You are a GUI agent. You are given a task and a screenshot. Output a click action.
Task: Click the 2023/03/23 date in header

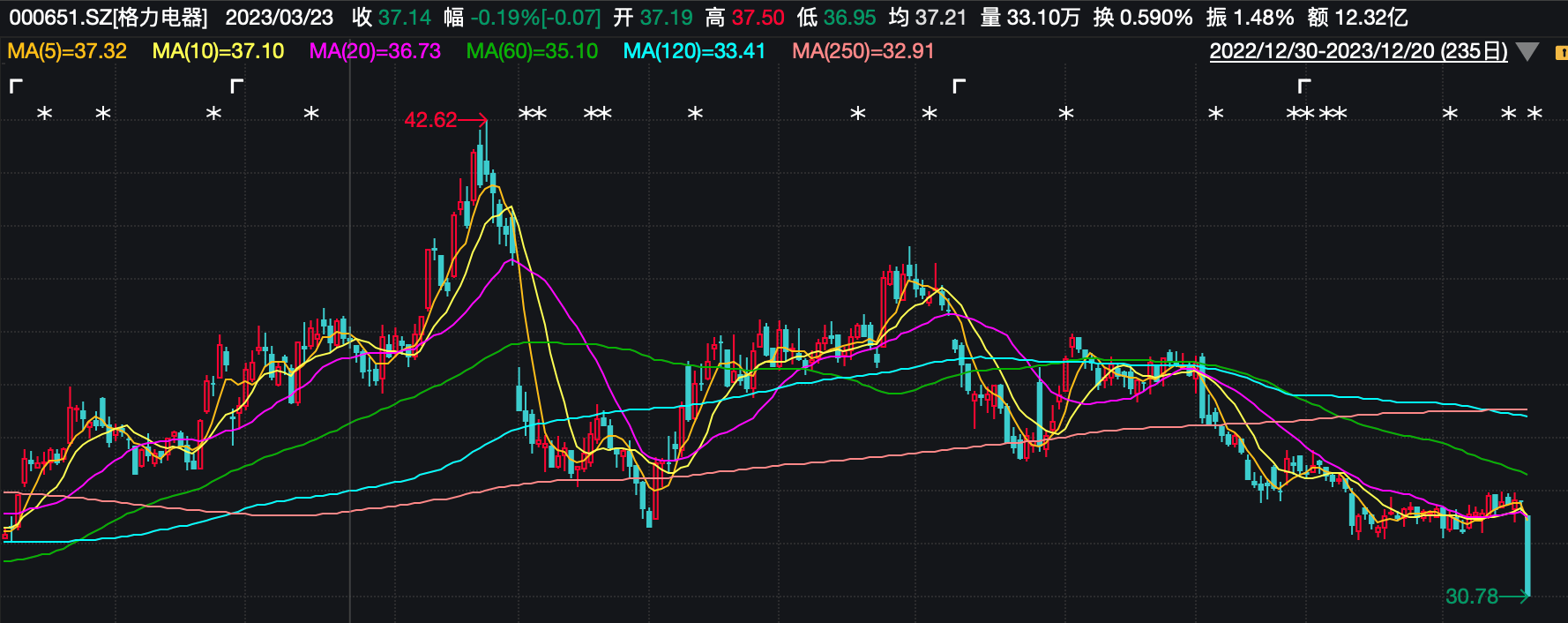point(280,18)
